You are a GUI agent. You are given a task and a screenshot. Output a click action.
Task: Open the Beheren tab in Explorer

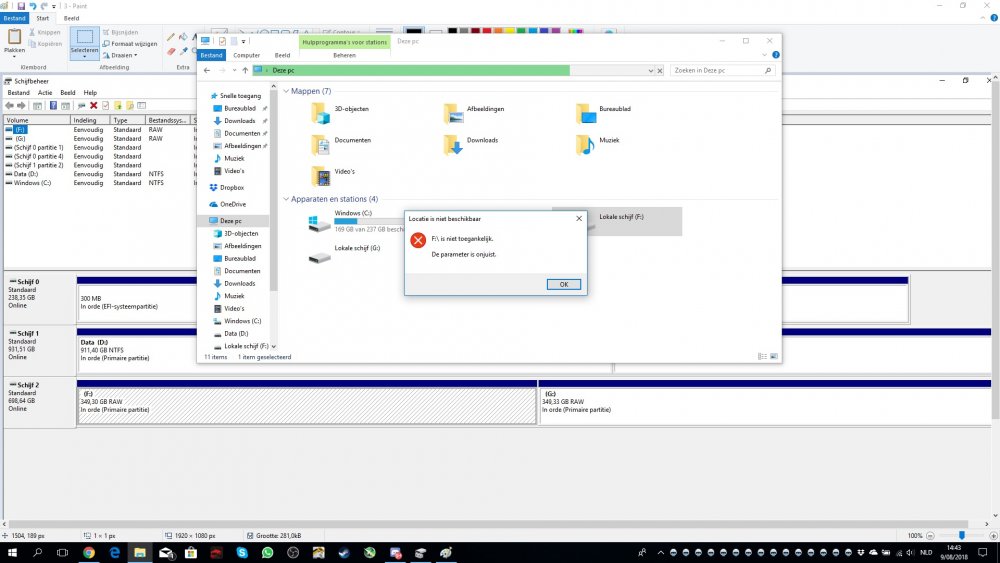coord(344,55)
